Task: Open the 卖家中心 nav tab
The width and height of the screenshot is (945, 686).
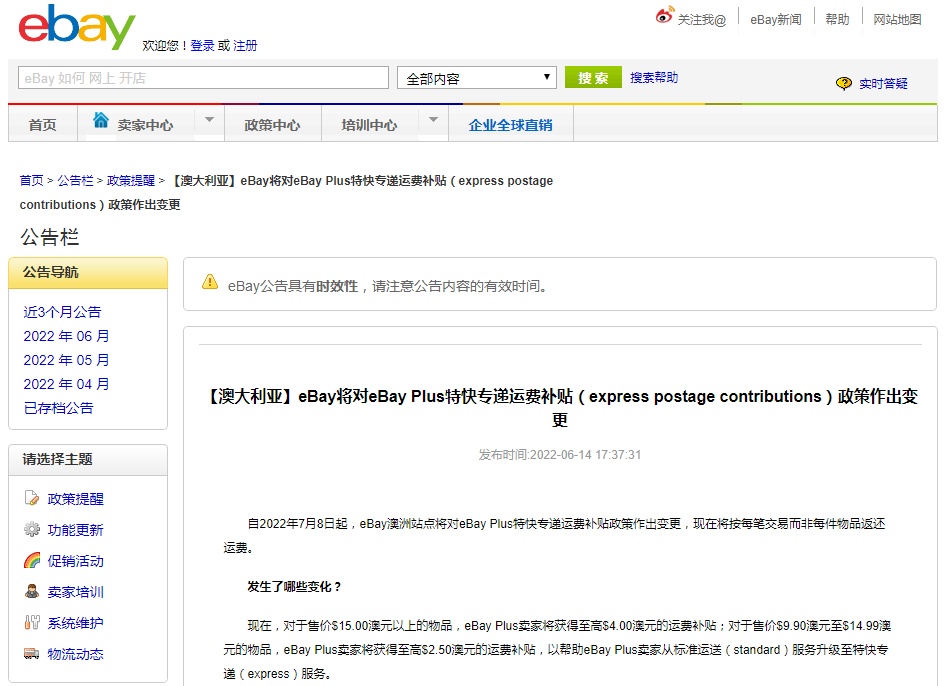Action: 145,125
